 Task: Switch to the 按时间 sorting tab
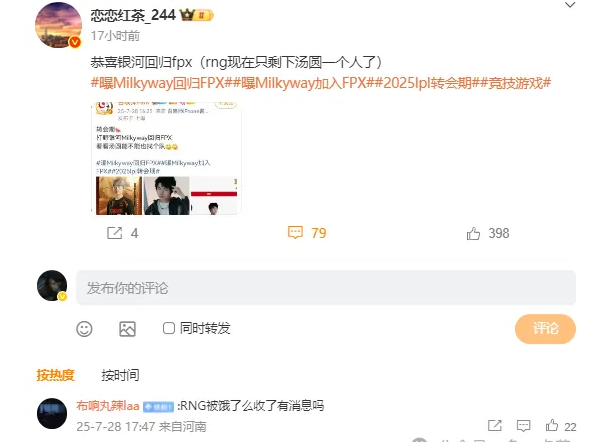click(120, 375)
